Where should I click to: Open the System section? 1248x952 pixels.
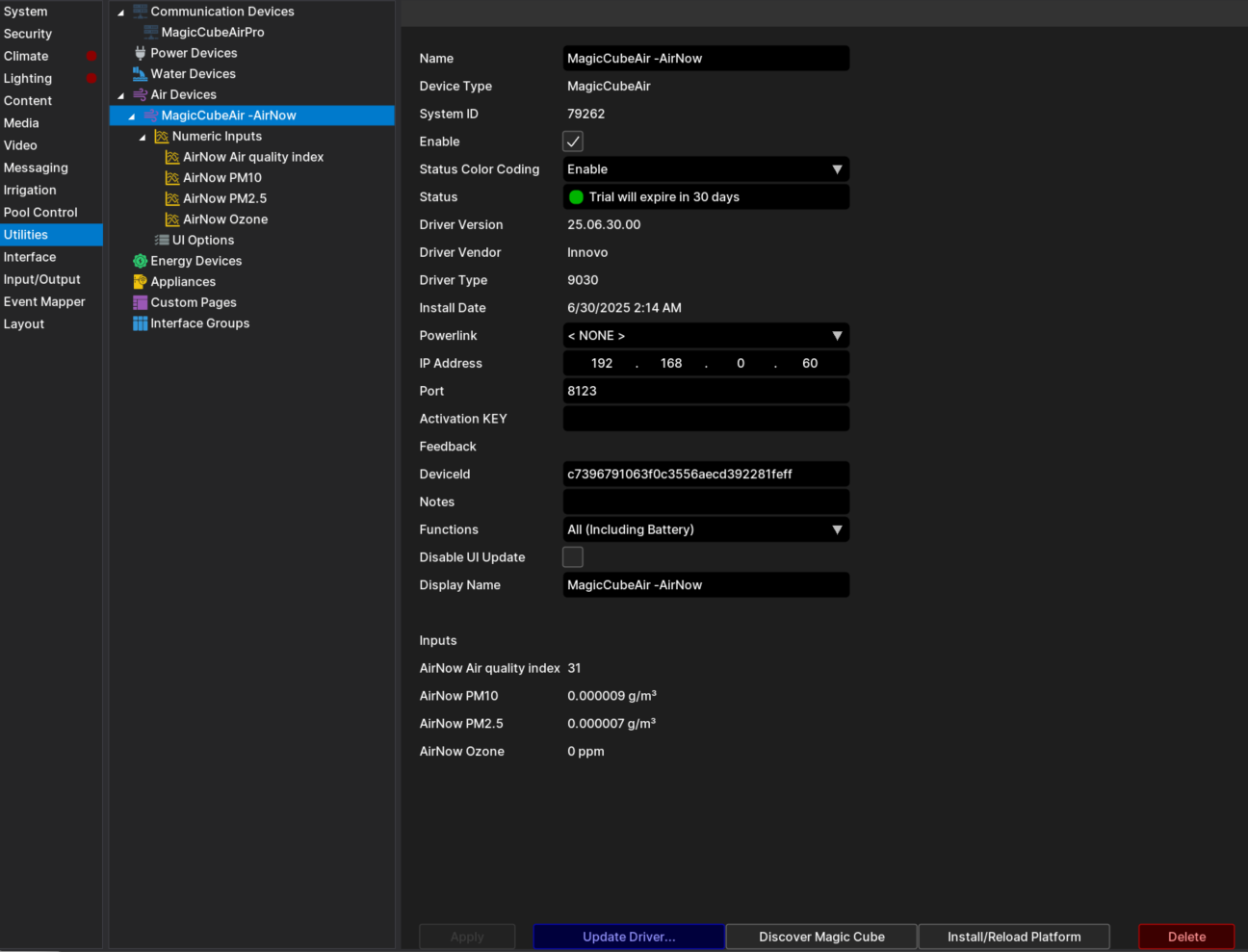pos(51,12)
